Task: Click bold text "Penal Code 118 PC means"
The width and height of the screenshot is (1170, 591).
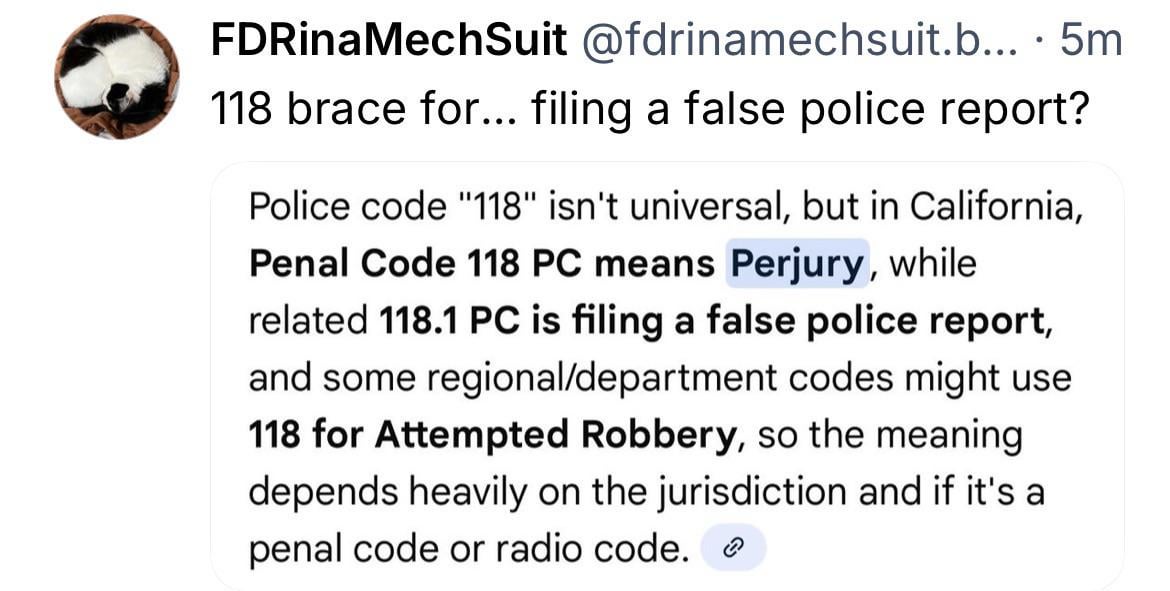Action: click(x=481, y=264)
